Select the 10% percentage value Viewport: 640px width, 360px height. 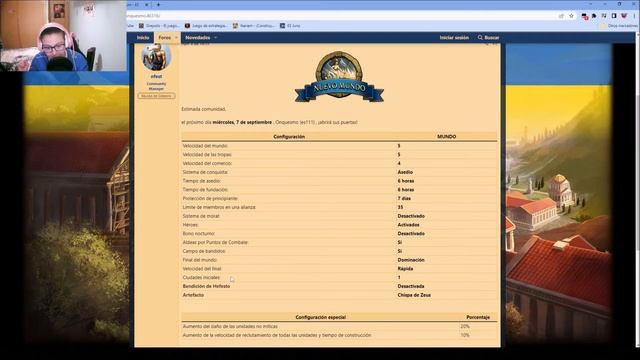pyautogui.click(x=465, y=335)
